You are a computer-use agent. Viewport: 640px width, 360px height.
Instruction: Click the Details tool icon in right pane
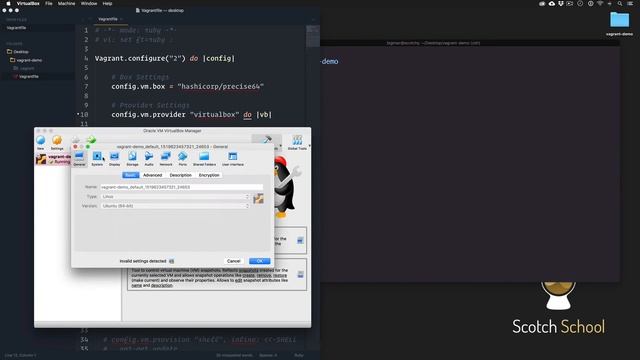tap(300, 240)
